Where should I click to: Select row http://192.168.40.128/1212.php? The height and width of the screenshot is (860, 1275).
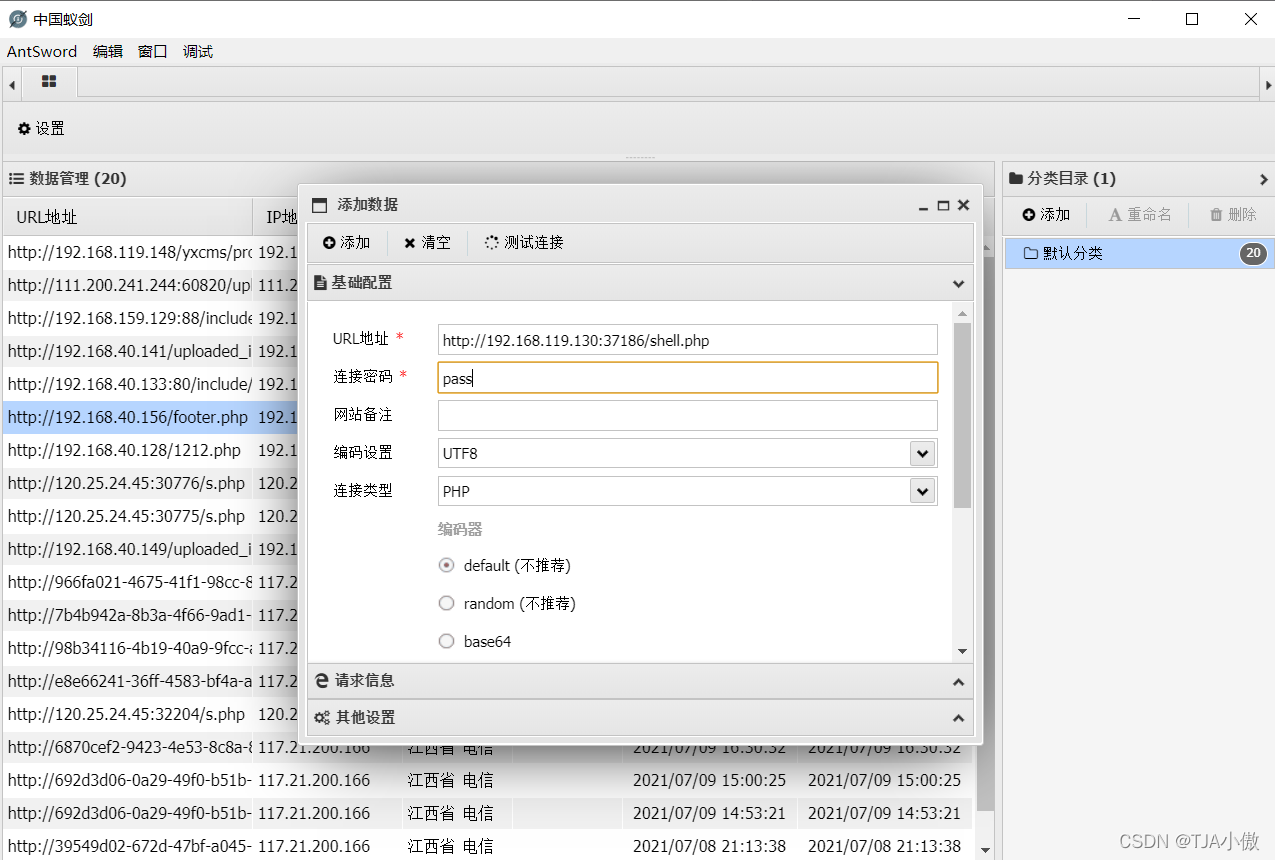150,450
